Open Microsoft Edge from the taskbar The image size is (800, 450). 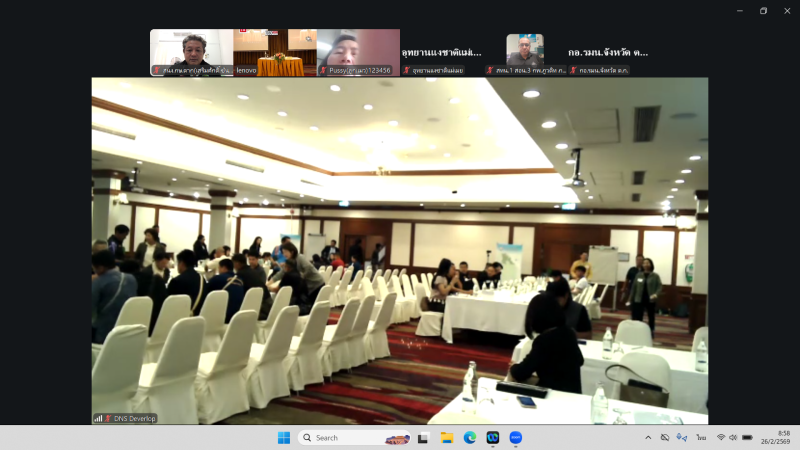coord(469,438)
